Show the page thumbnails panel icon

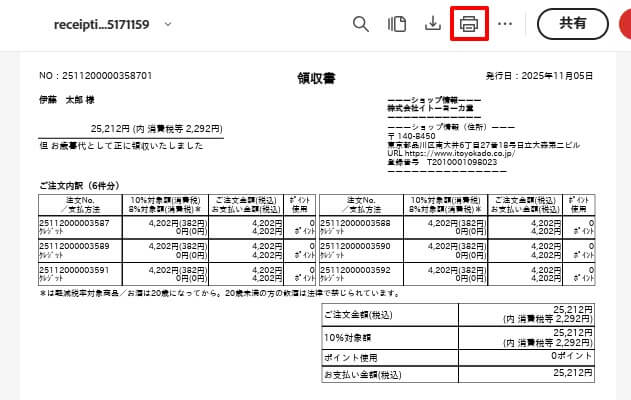pyautogui.click(x=397, y=23)
